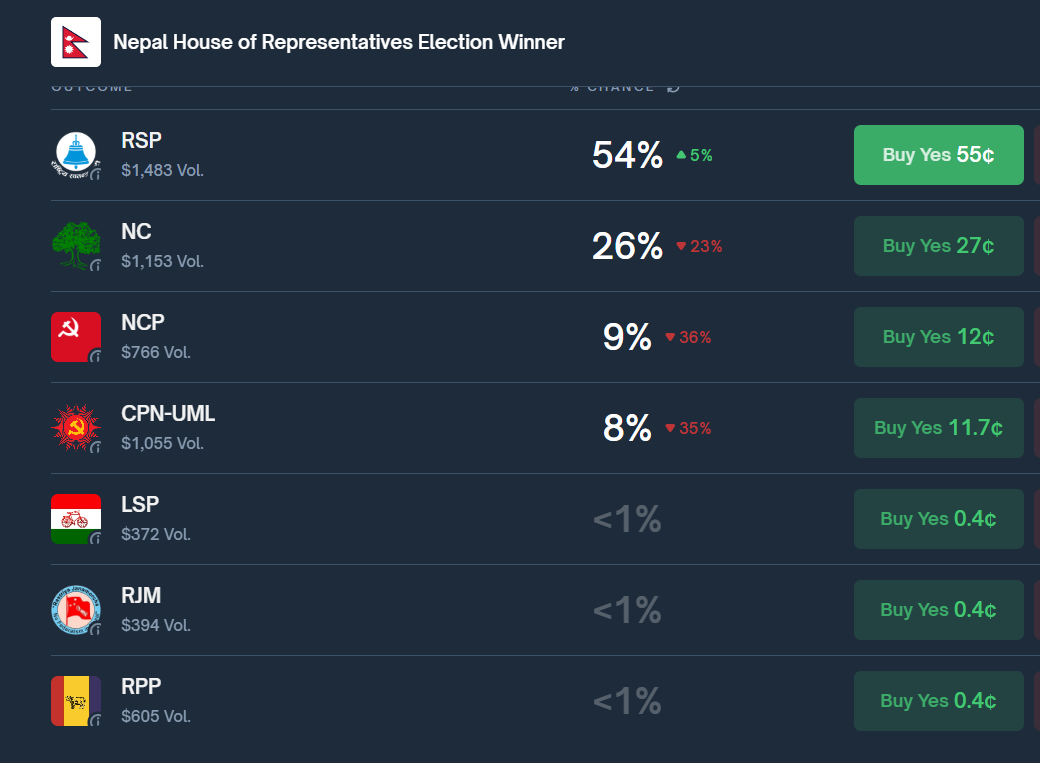Open the Nepal House of Representatives market title

click(x=339, y=42)
